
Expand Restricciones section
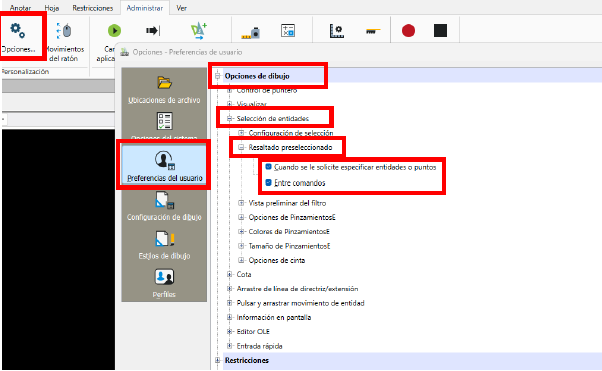(218, 360)
